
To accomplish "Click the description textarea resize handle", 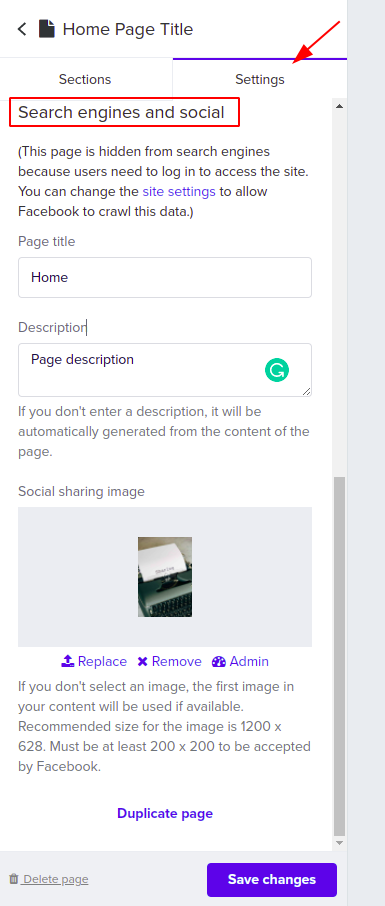I will click(x=306, y=391).
